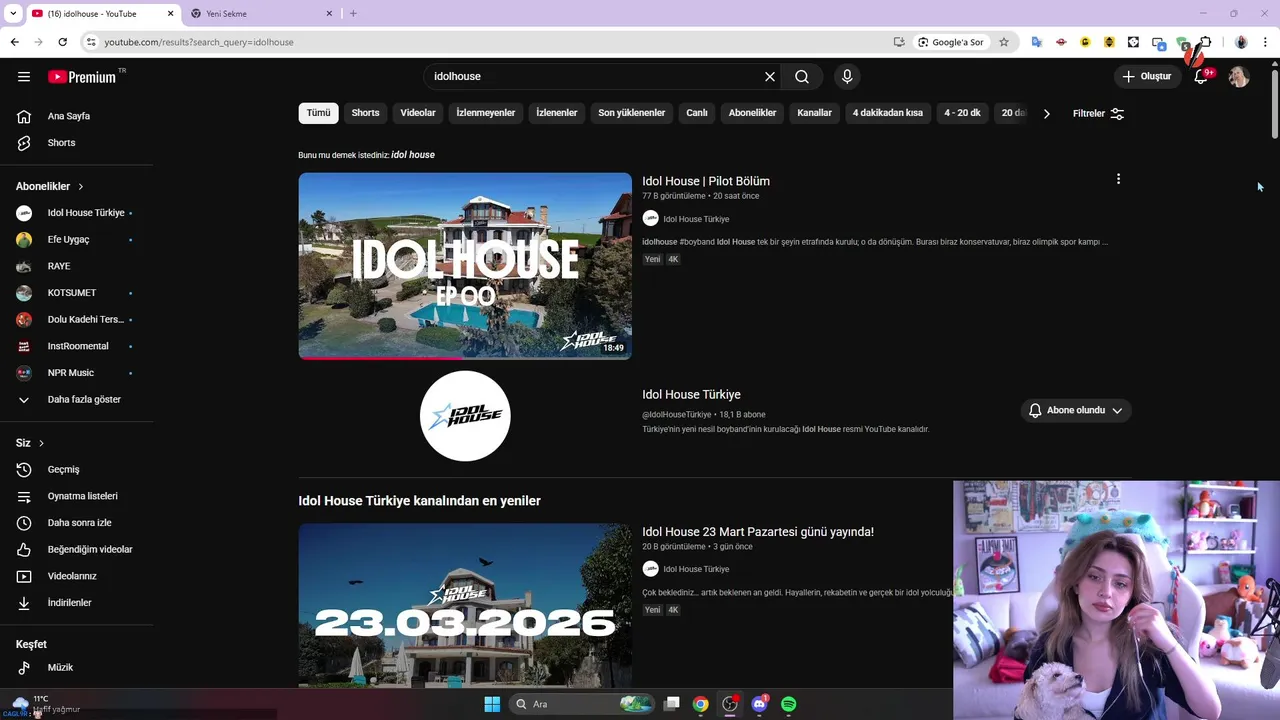
Task: Click the Oluştur create button
Action: coord(1147,77)
